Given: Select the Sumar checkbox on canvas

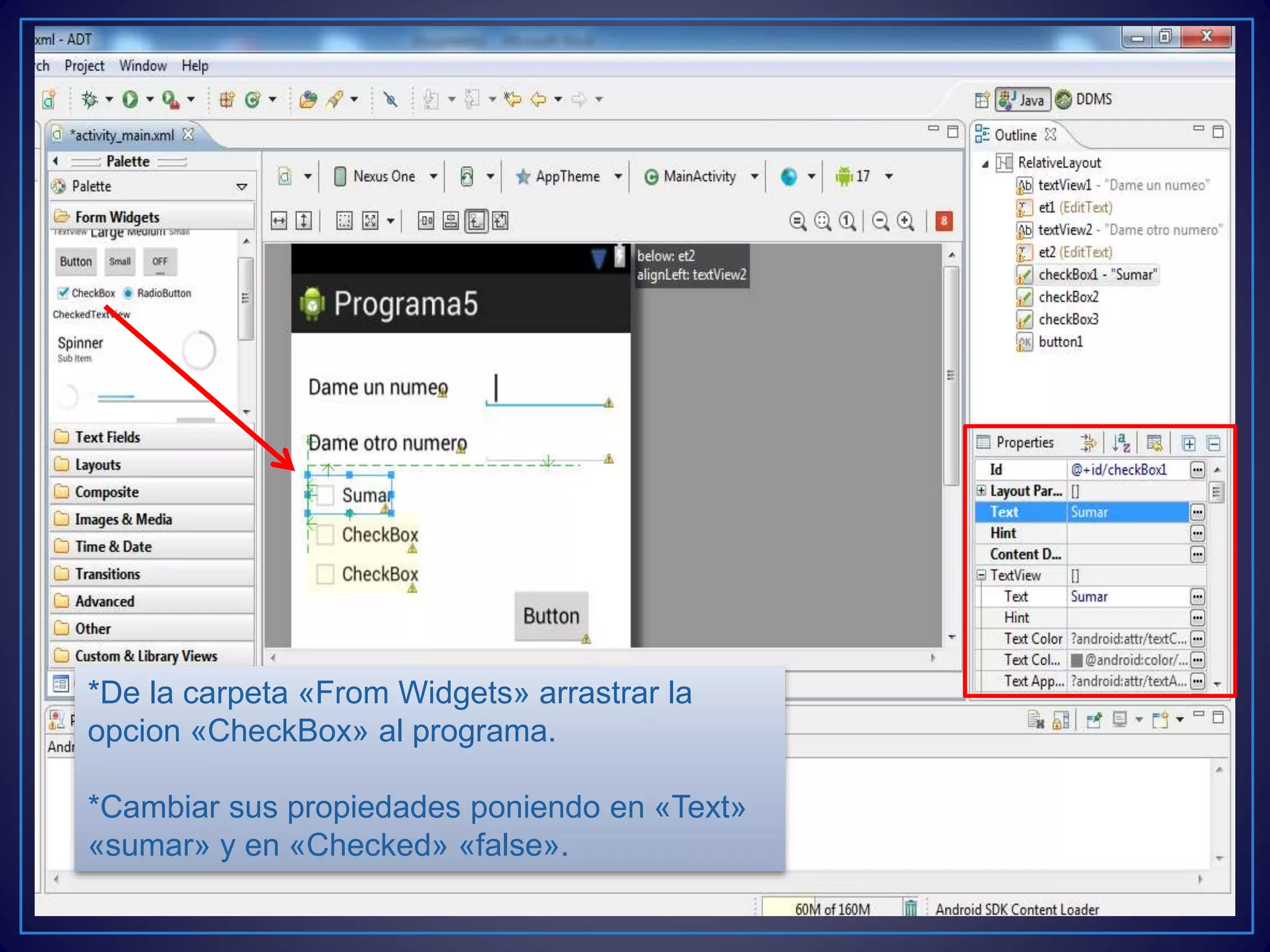Looking at the screenshot, I should pyautogui.click(x=351, y=495).
